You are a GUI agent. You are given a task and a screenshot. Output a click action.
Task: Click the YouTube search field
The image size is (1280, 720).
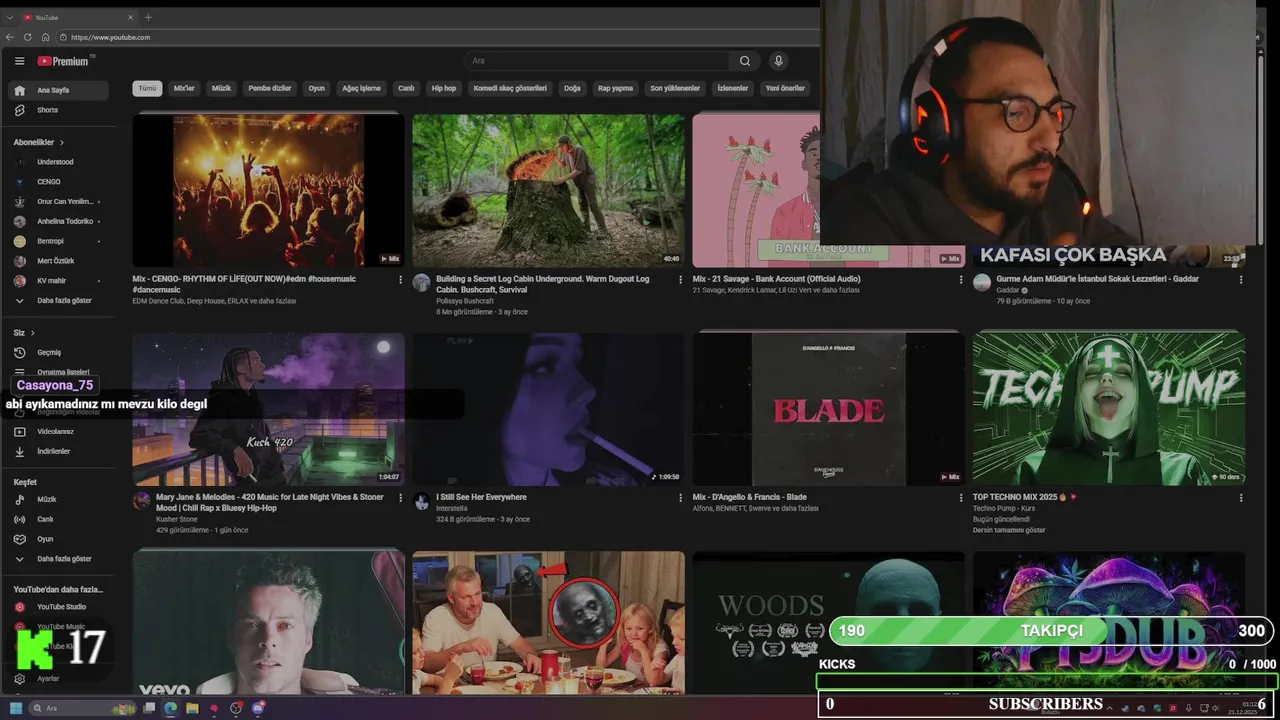coord(598,61)
